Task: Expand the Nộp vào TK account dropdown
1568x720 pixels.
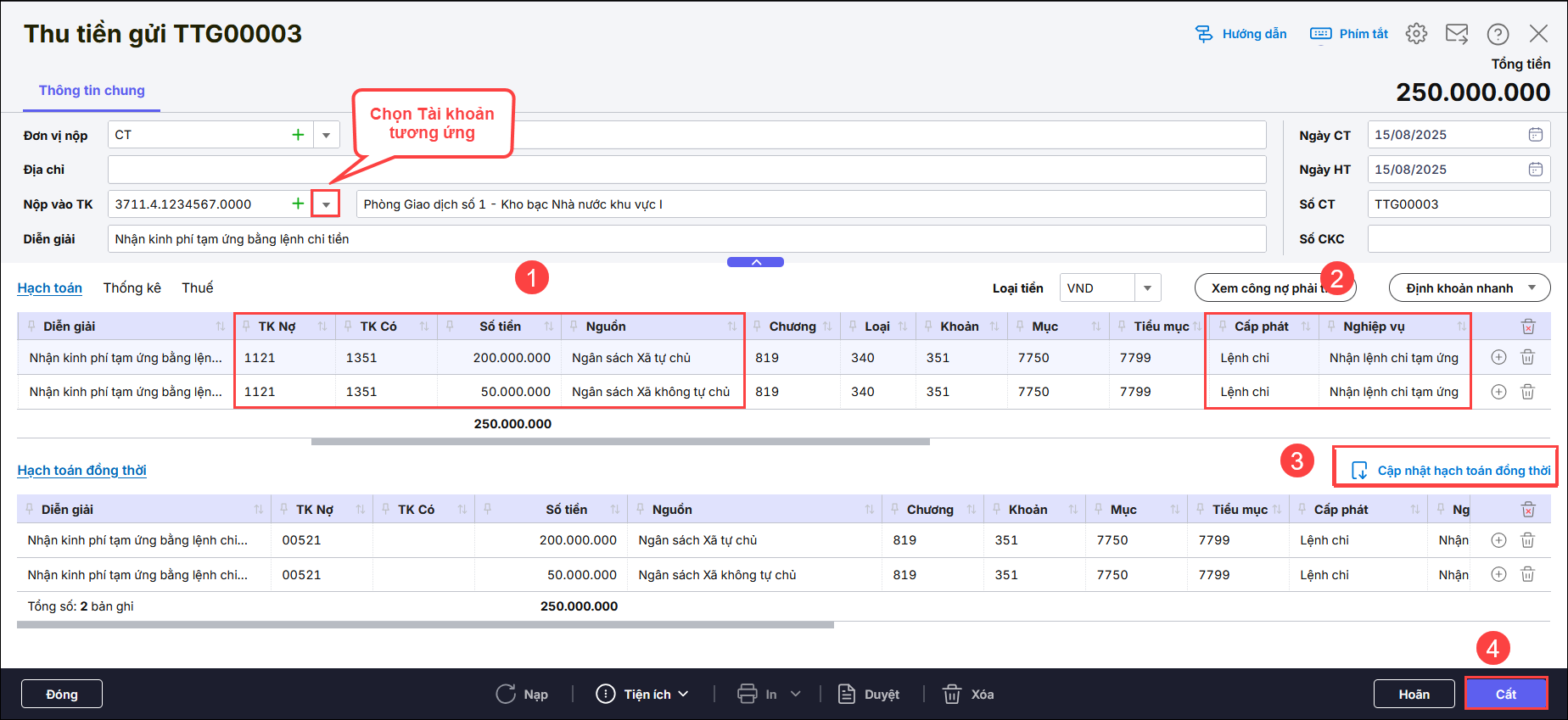Action: pyautogui.click(x=326, y=204)
